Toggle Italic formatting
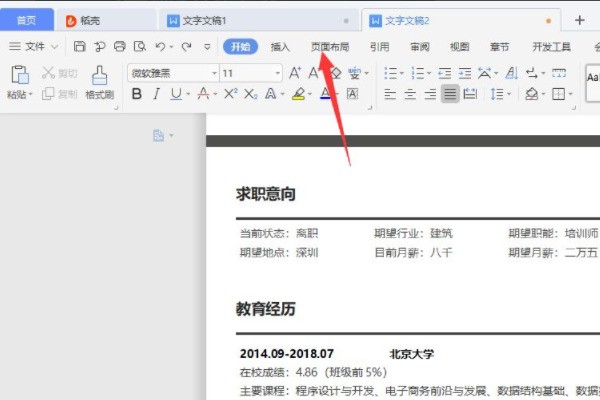The height and width of the screenshot is (400, 600). tap(156, 94)
